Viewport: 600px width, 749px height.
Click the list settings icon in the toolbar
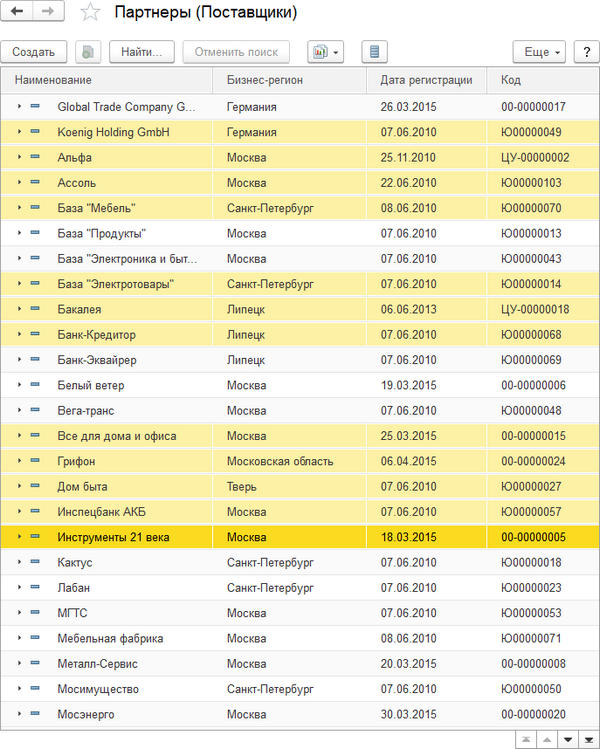(x=374, y=52)
